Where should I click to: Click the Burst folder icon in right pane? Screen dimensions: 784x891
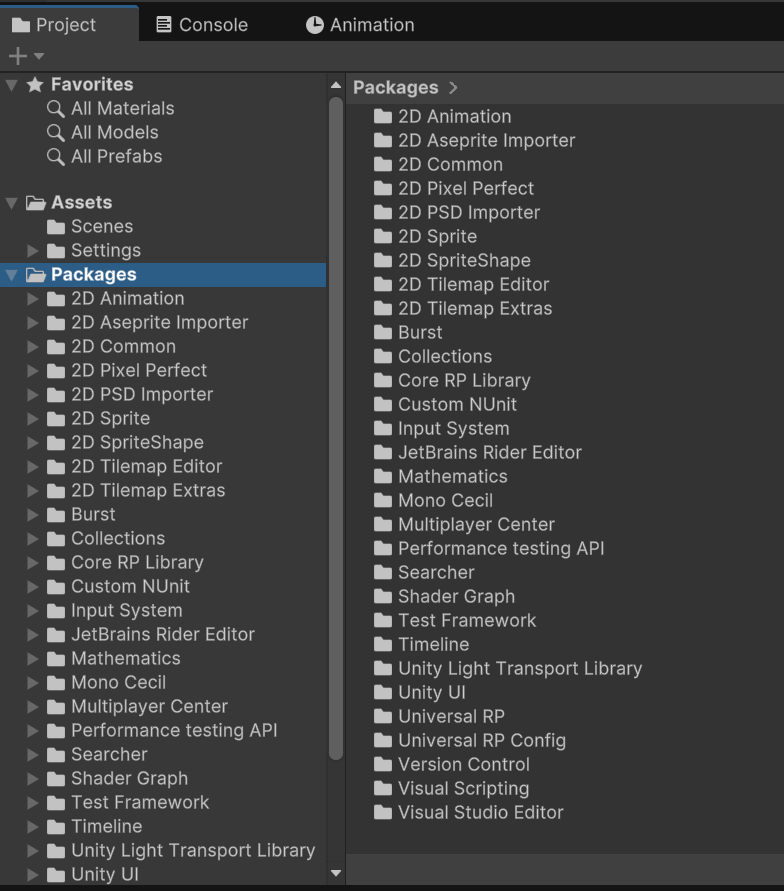click(x=383, y=332)
